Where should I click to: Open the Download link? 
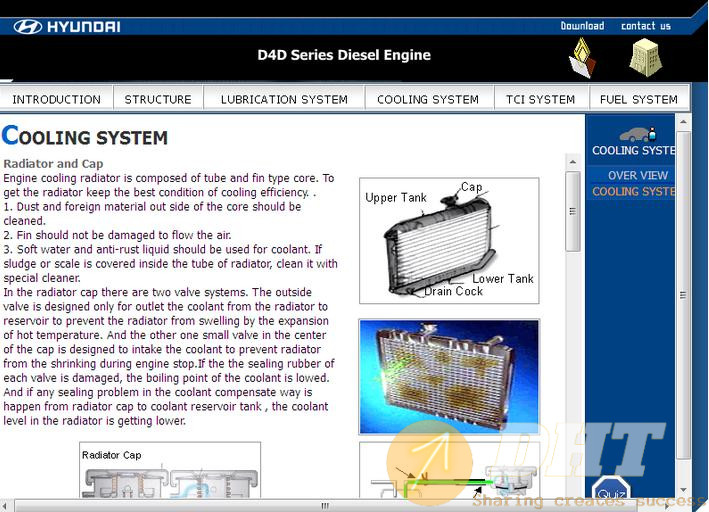tap(582, 26)
